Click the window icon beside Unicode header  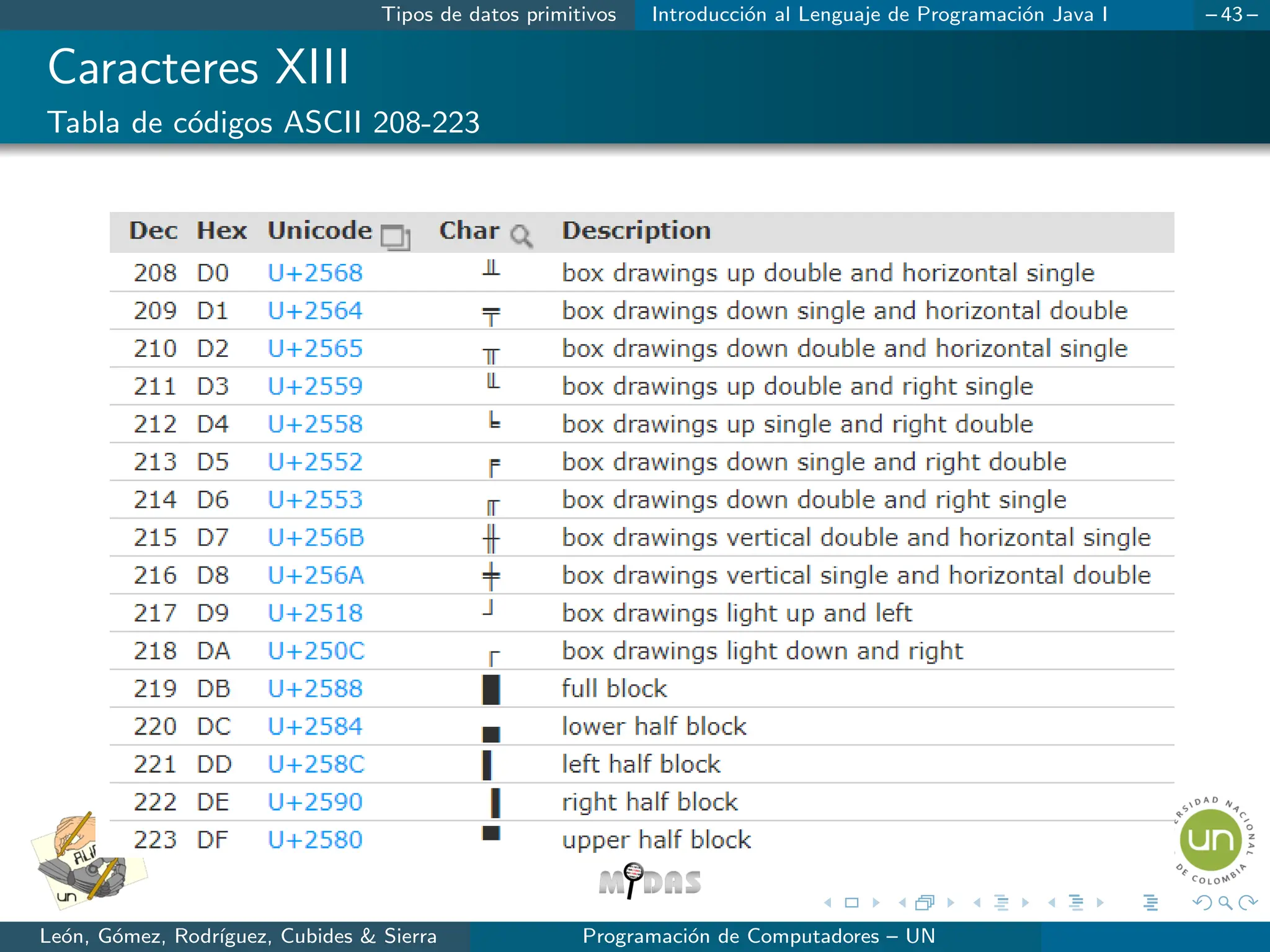(395, 237)
